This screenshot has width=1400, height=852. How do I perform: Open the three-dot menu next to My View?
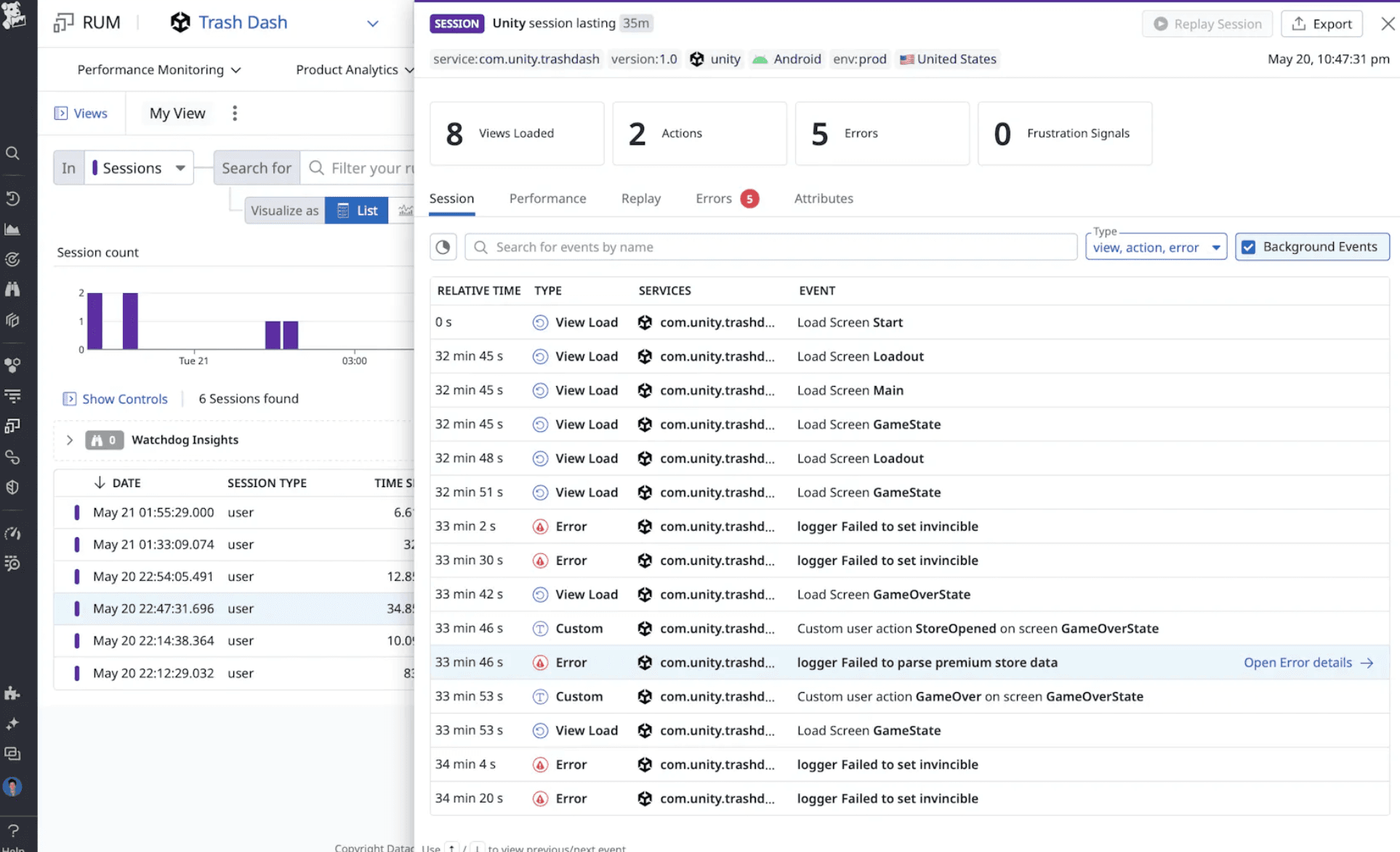234,113
